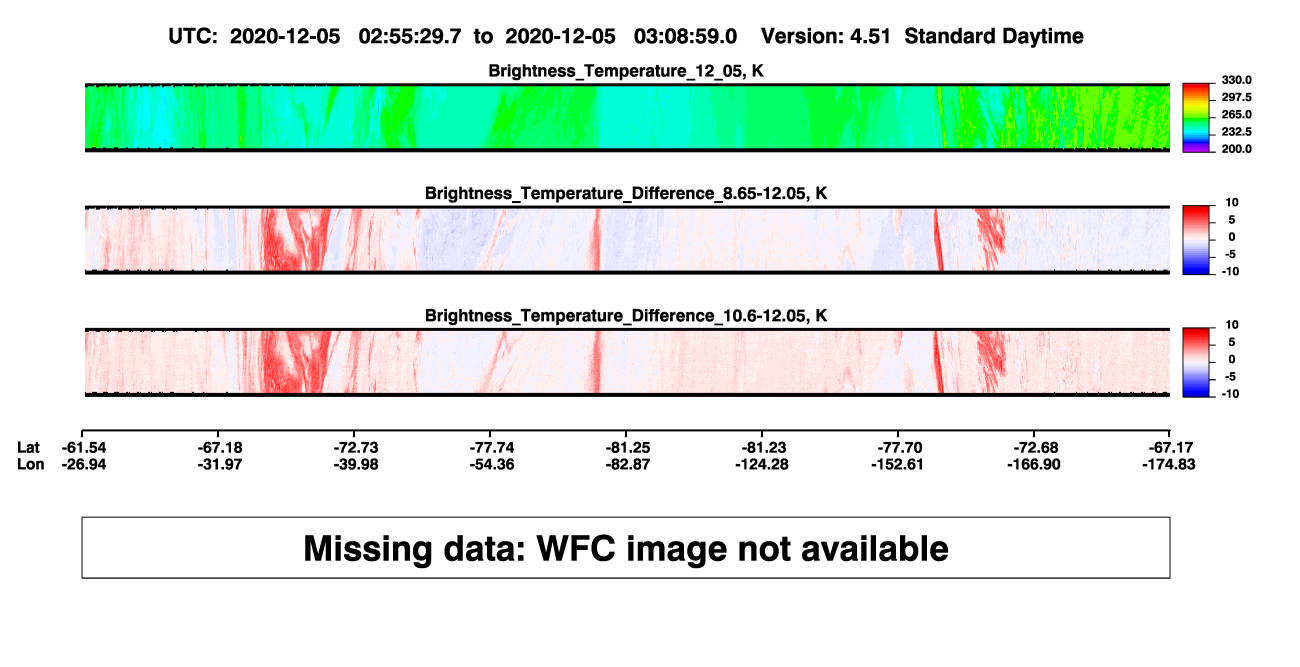
Task: Click the latitude value -77.74
Action: coord(493,446)
